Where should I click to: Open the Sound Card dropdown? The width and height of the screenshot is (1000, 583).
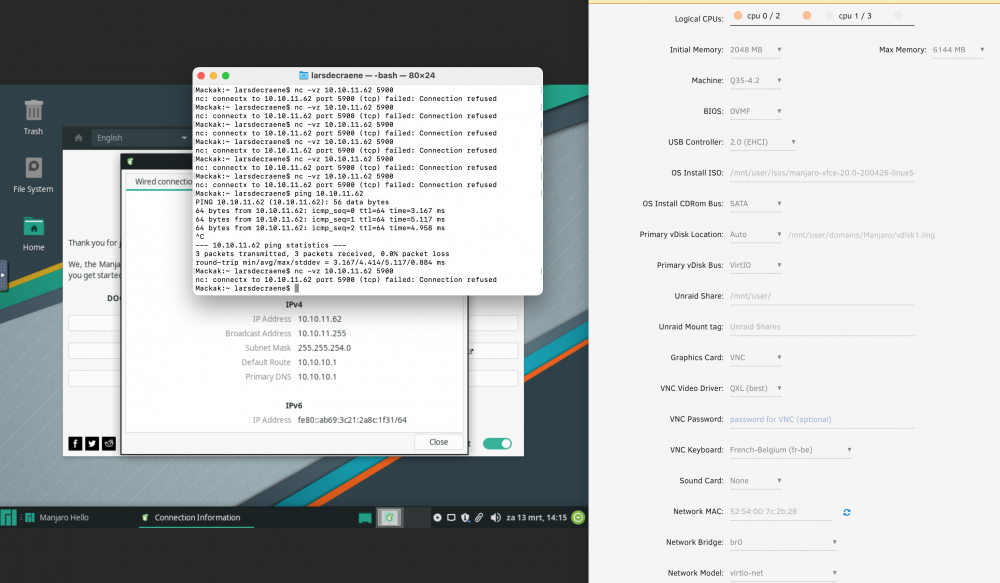pyautogui.click(x=756, y=481)
